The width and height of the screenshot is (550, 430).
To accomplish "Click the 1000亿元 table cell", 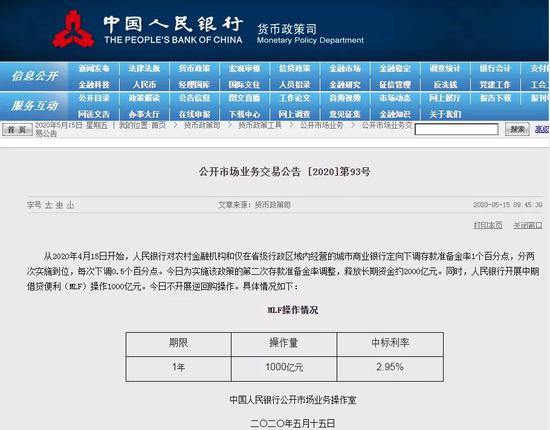I will coord(284,369).
